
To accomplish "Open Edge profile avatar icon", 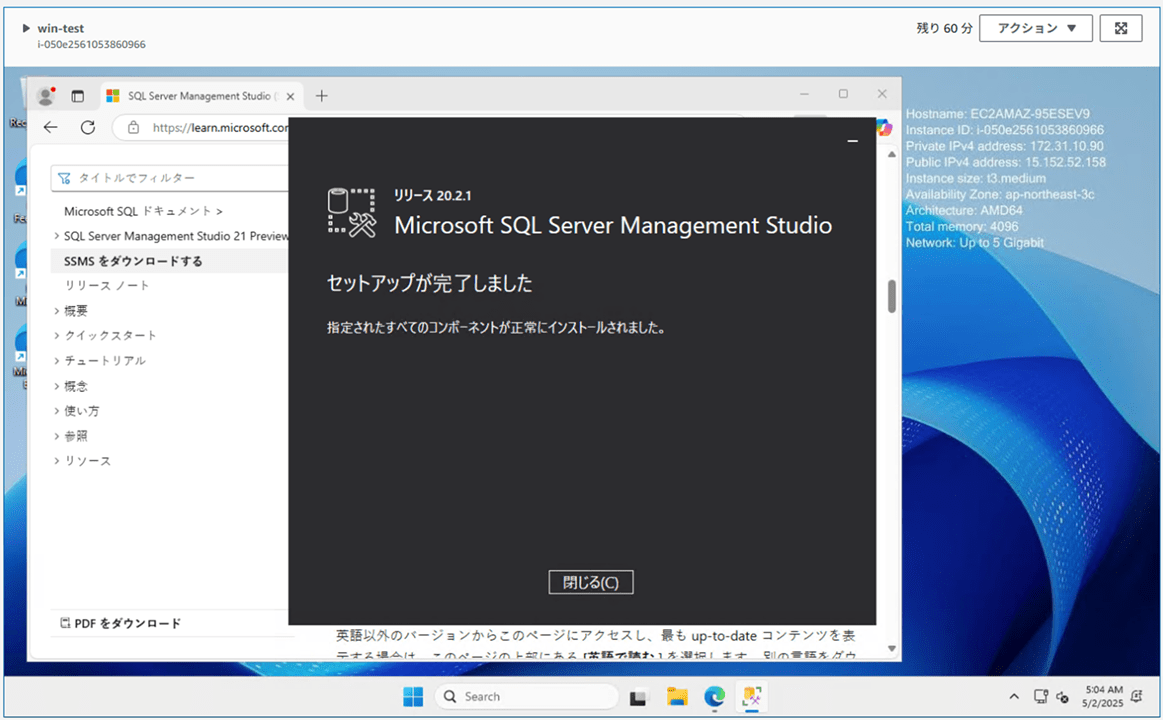I will point(46,96).
